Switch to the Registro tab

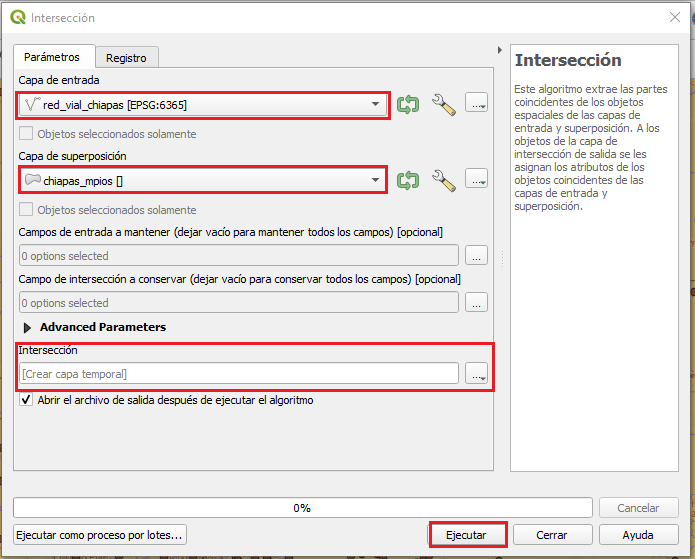126,58
